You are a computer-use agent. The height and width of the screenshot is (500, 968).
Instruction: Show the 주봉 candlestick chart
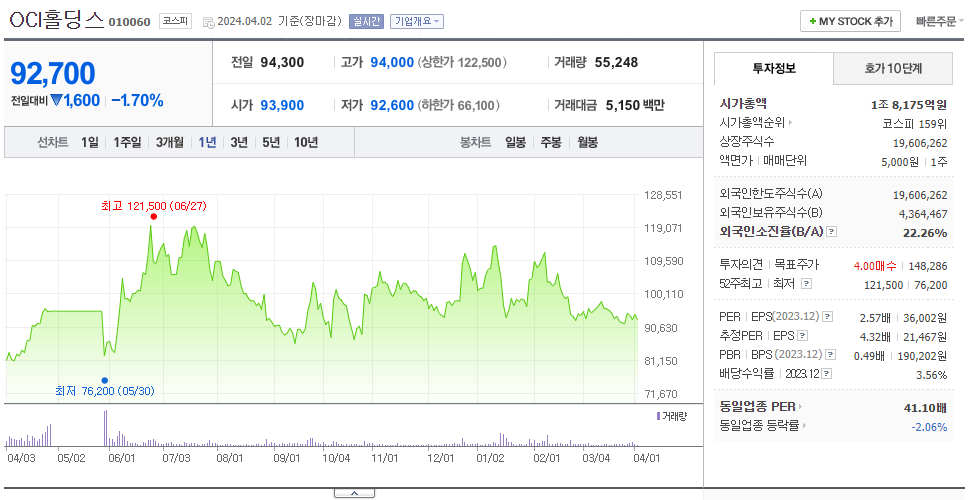[551, 143]
